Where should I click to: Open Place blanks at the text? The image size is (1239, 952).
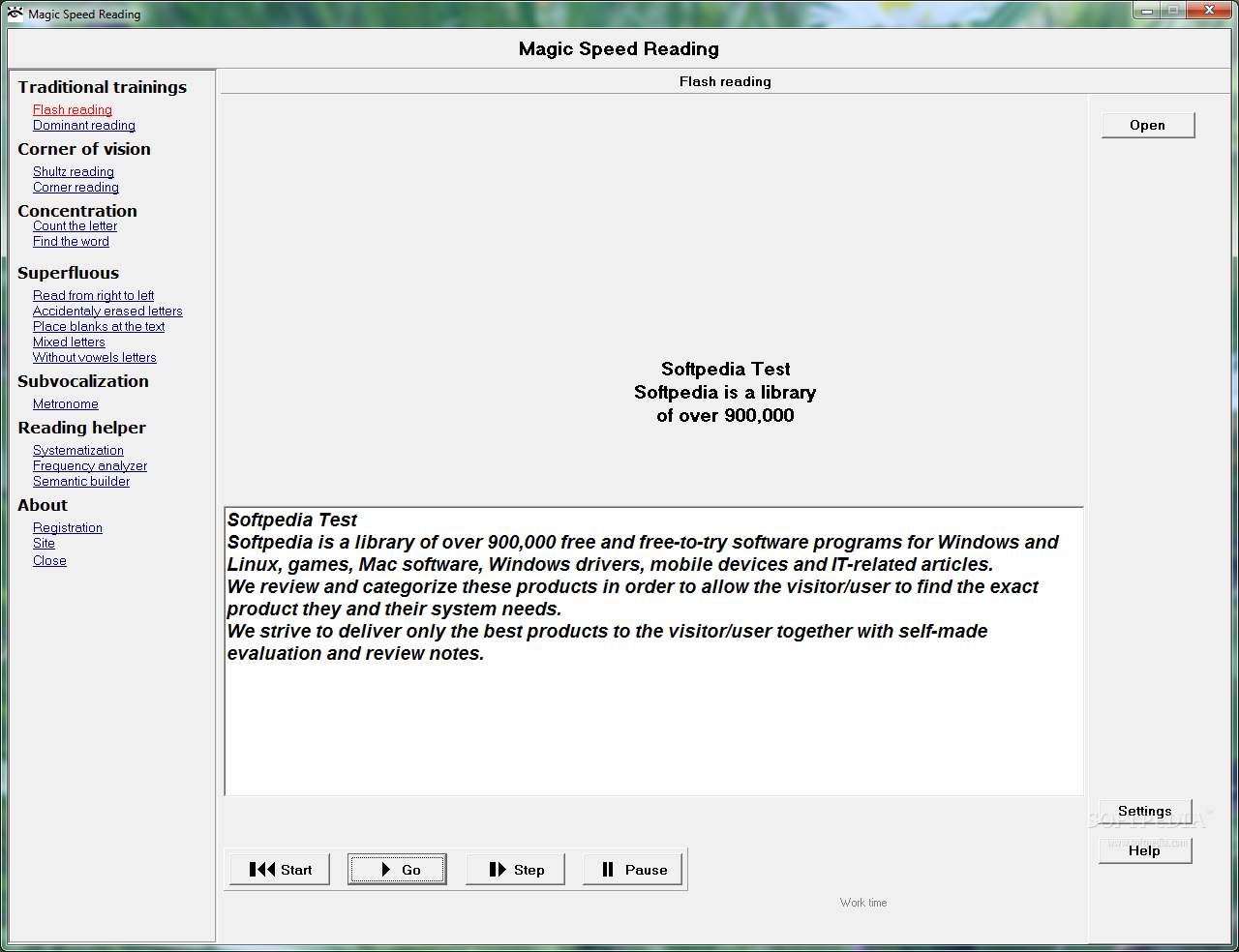click(99, 327)
